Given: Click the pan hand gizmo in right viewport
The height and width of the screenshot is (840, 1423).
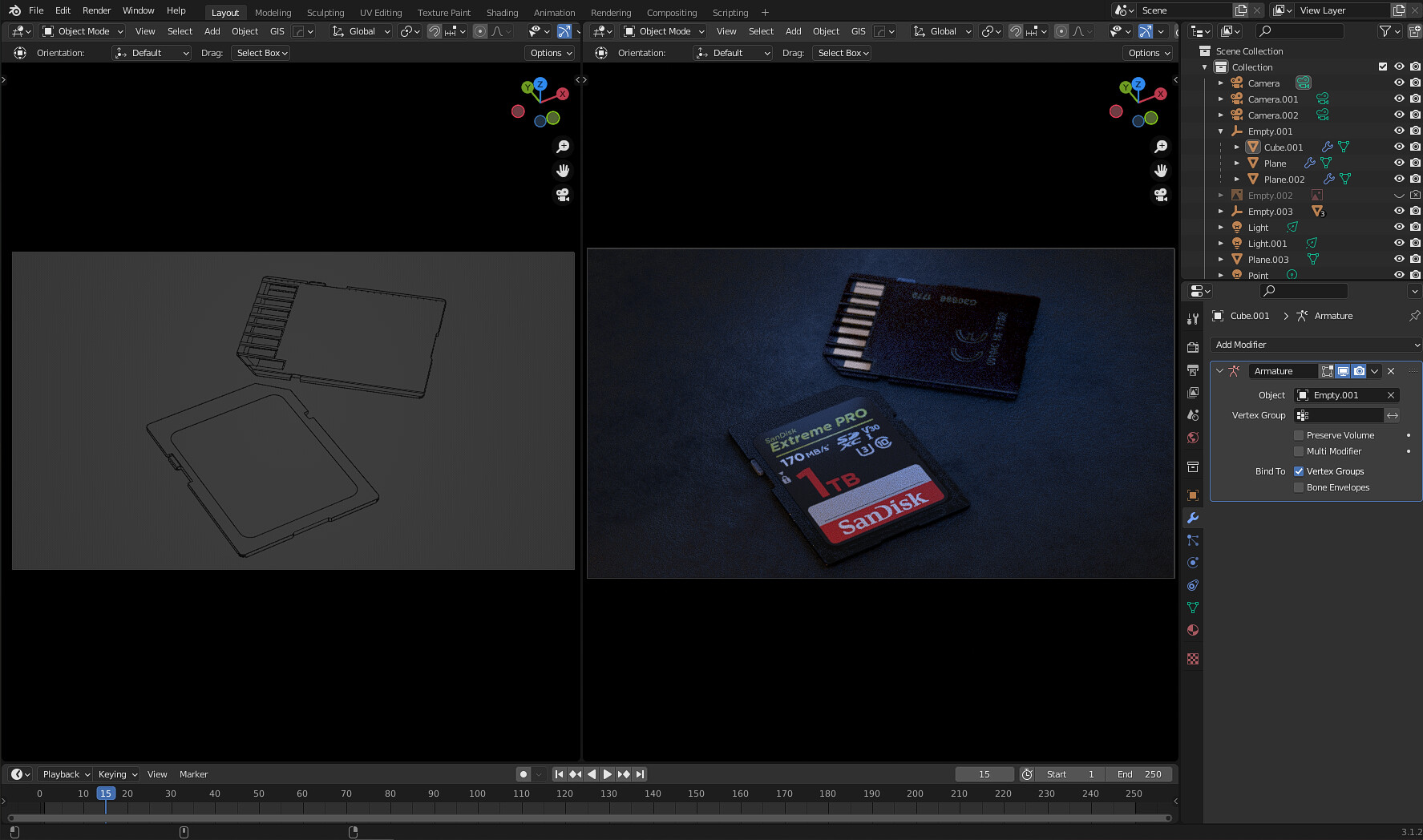Looking at the screenshot, I should pyautogui.click(x=1160, y=171).
